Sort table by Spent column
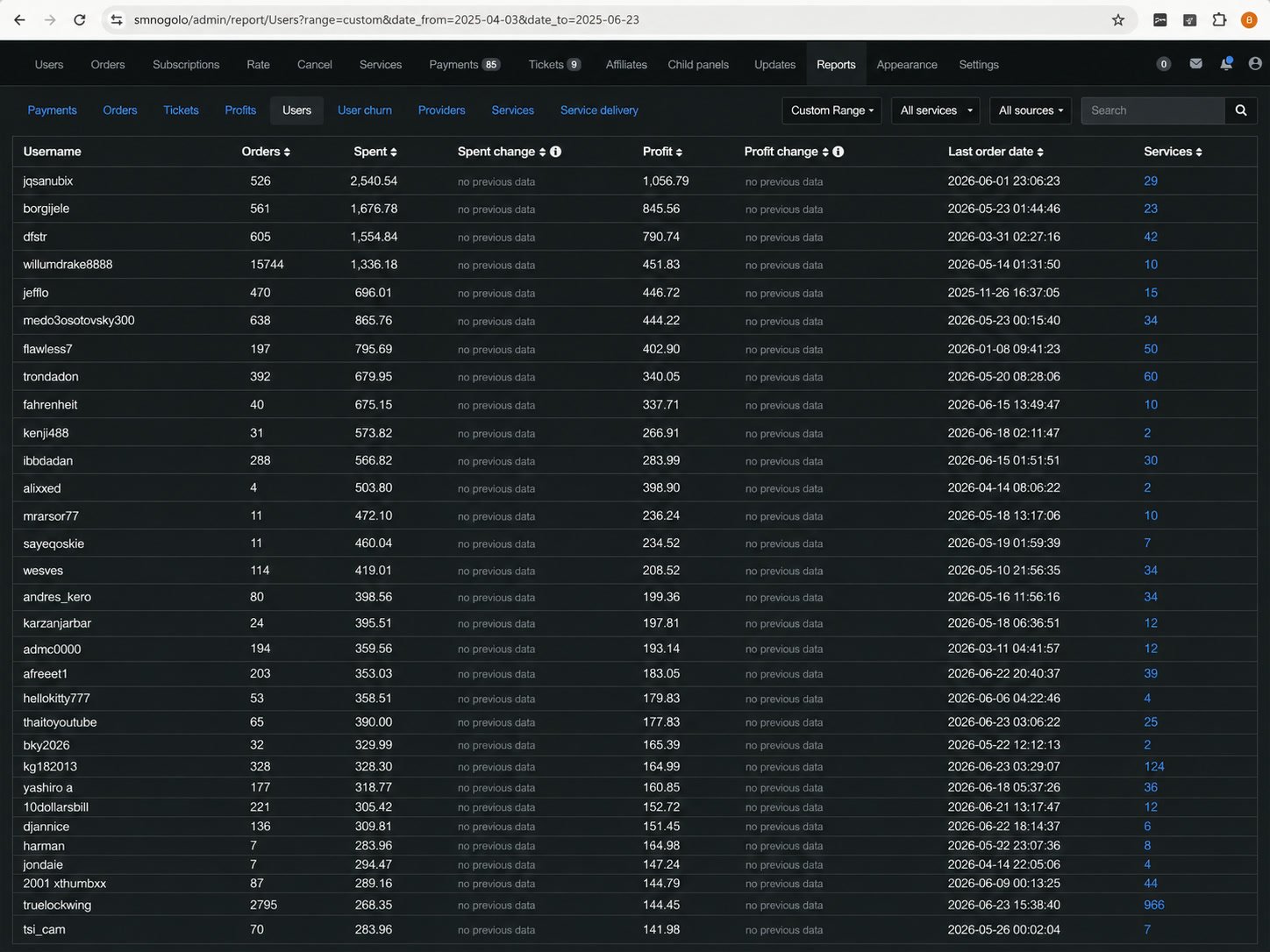 coord(375,152)
